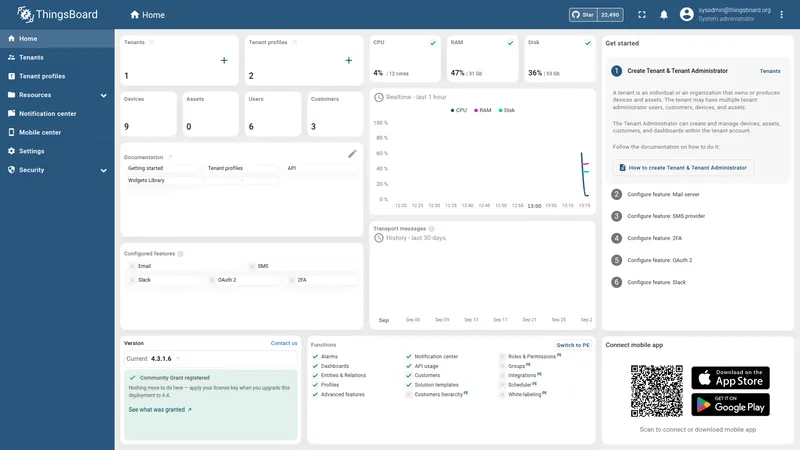This screenshot has height=450, width=800.
Task: Click the Notification center function checkmark
Action: pyautogui.click(x=409, y=357)
